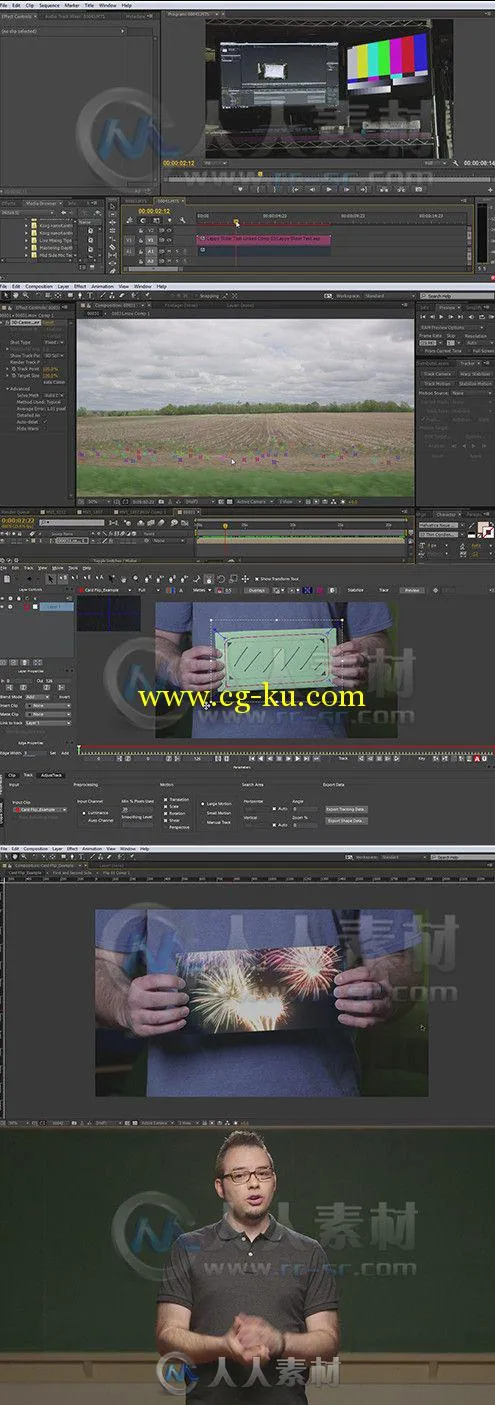Click Toggle Switches / Modes in the After Effects timeline
The height and width of the screenshot is (1405, 495).
[x=115, y=560]
